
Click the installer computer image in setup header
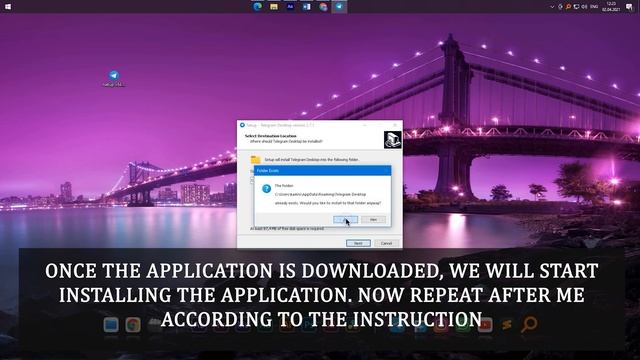(393, 140)
